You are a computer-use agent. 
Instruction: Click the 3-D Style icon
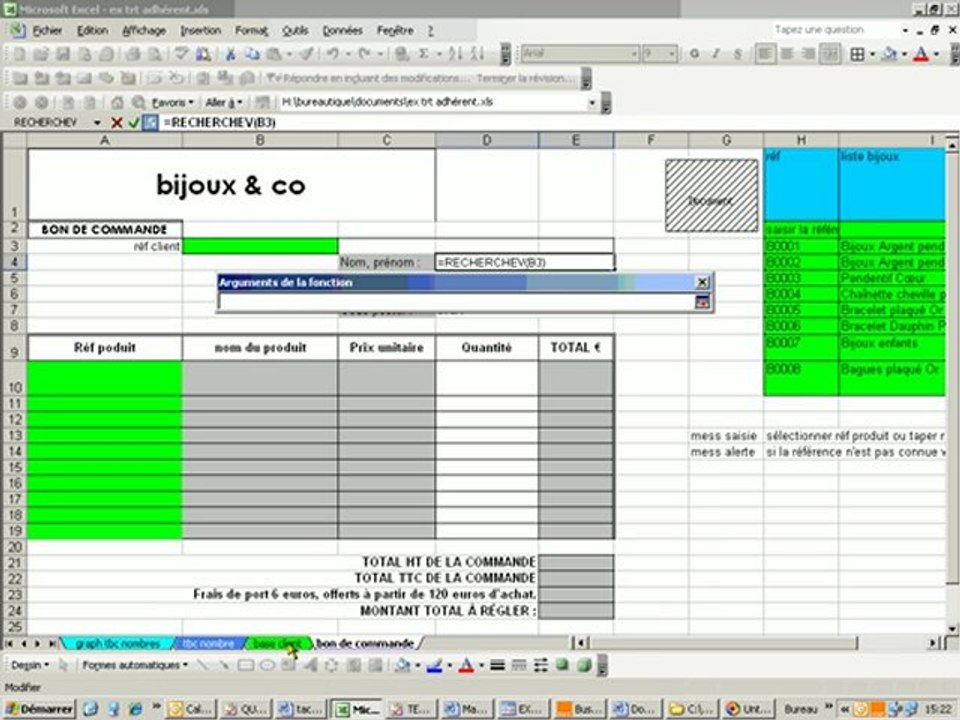pos(585,665)
